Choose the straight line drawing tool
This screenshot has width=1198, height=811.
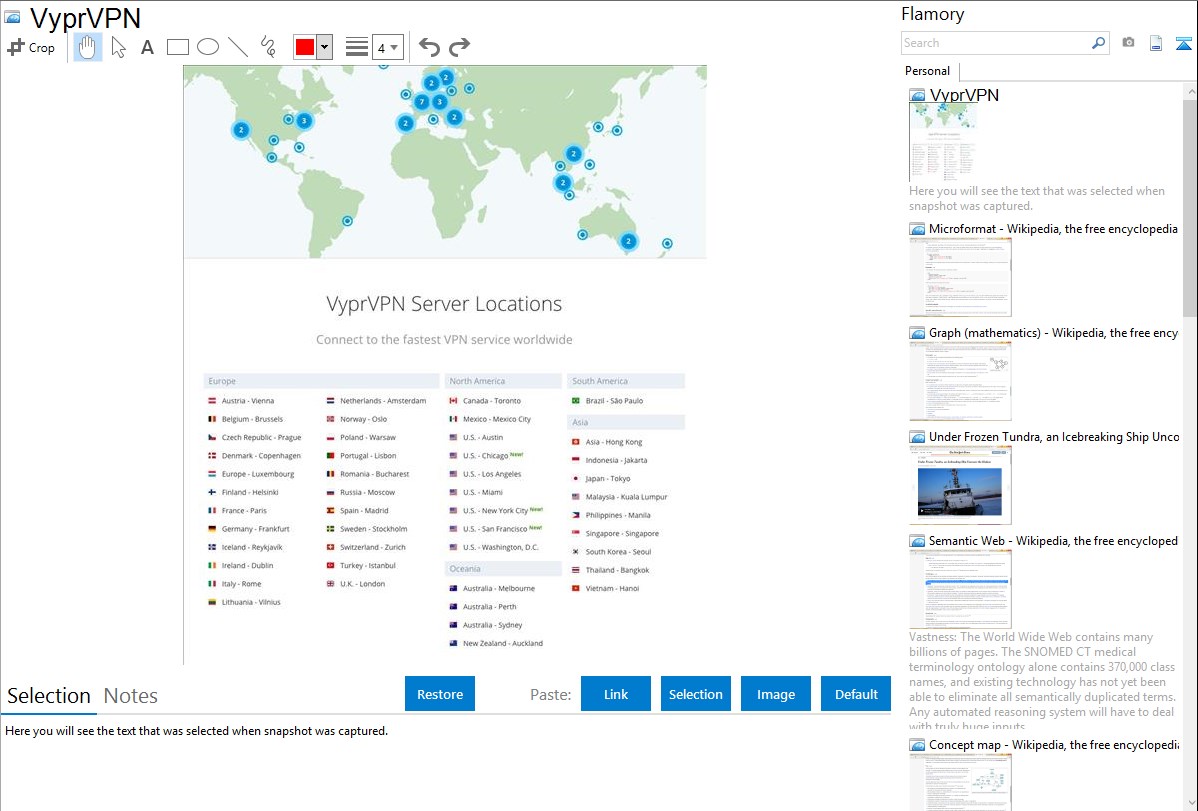click(x=238, y=47)
